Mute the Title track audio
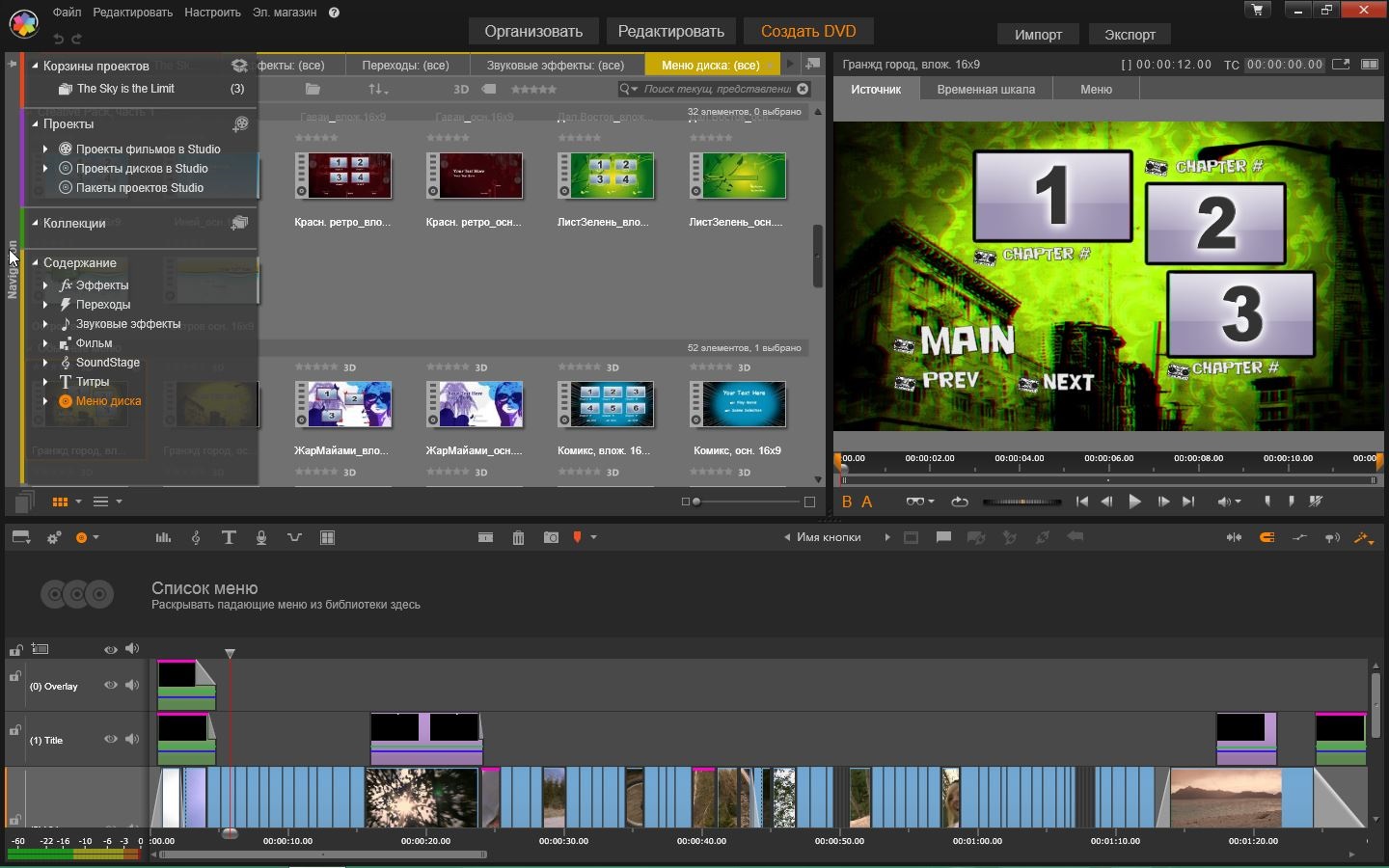 tap(132, 740)
